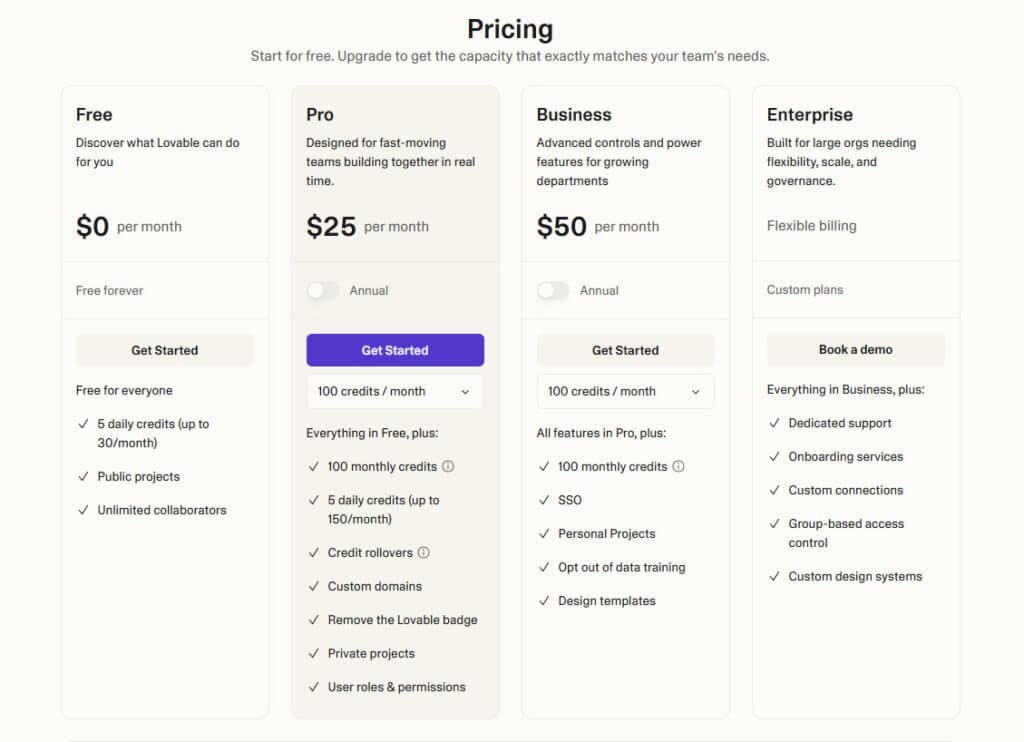Image resolution: width=1024 pixels, height=742 pixels.
Task: Click the Enterprise plan title
Action: coord(809,115)
